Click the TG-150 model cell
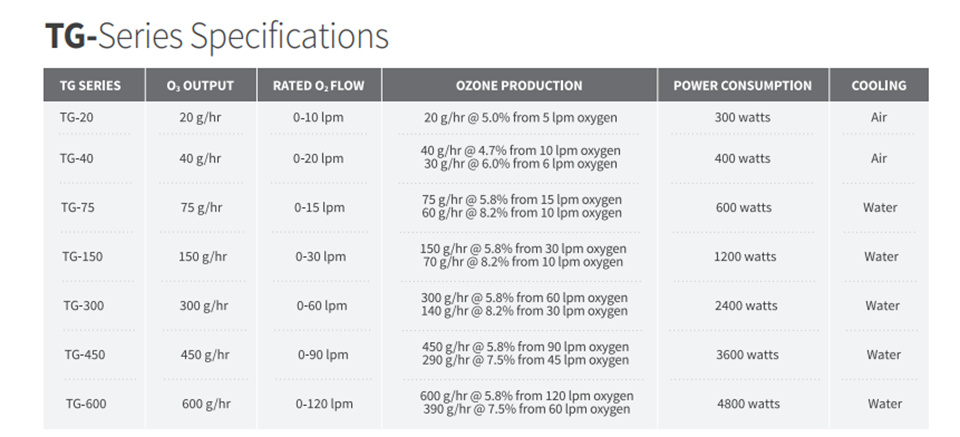 click(82, 256)
